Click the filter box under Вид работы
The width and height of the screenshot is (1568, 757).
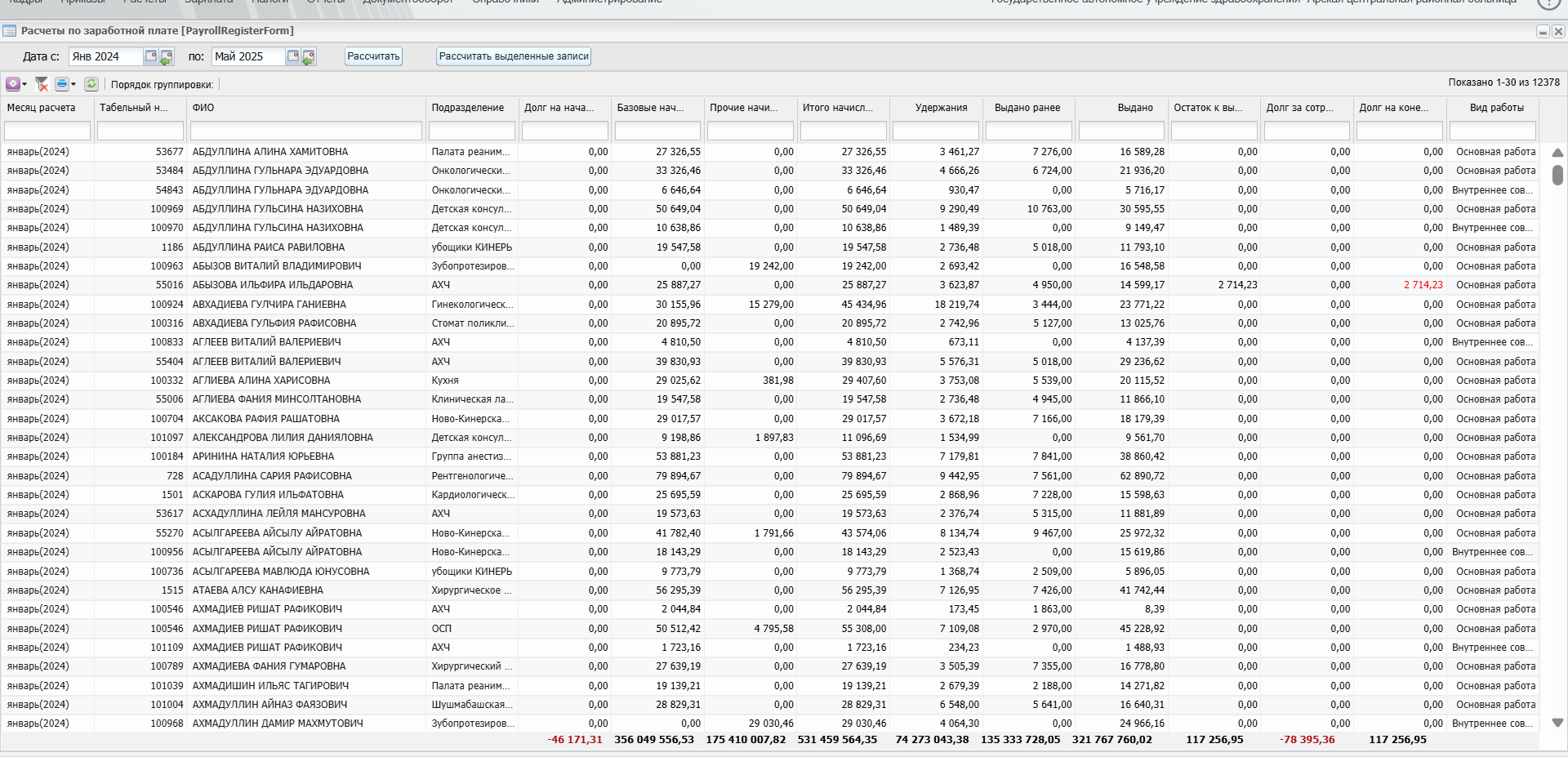point(1493,131)
